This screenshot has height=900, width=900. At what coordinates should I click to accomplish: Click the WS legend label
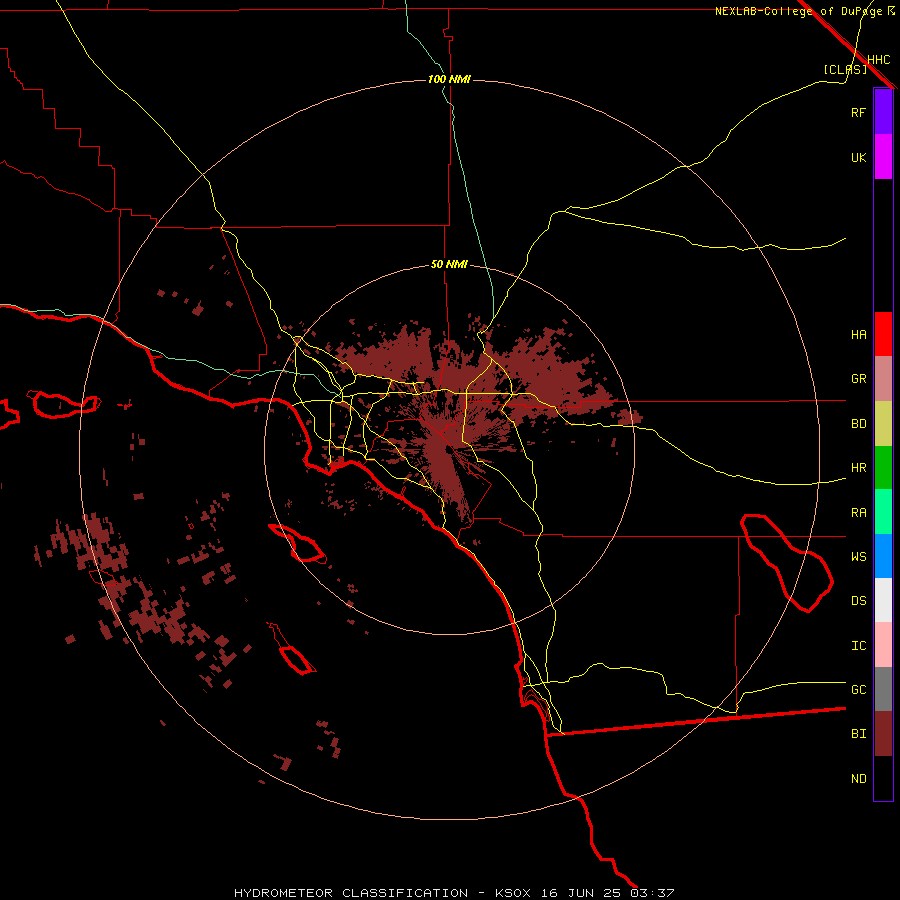pyautogui.click(x=858, y=557)
